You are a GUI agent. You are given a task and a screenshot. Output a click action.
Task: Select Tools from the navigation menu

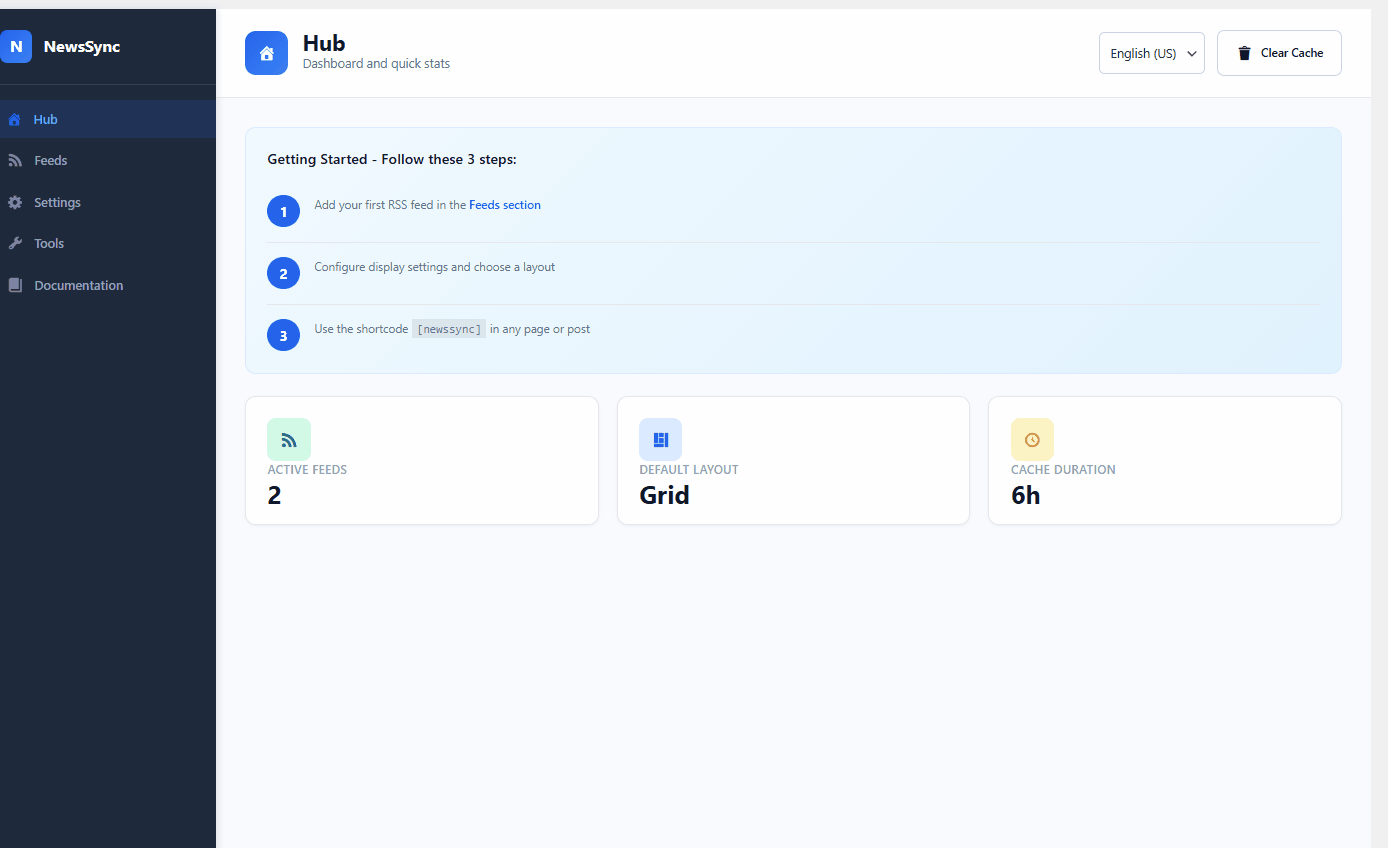coord(48,243)
